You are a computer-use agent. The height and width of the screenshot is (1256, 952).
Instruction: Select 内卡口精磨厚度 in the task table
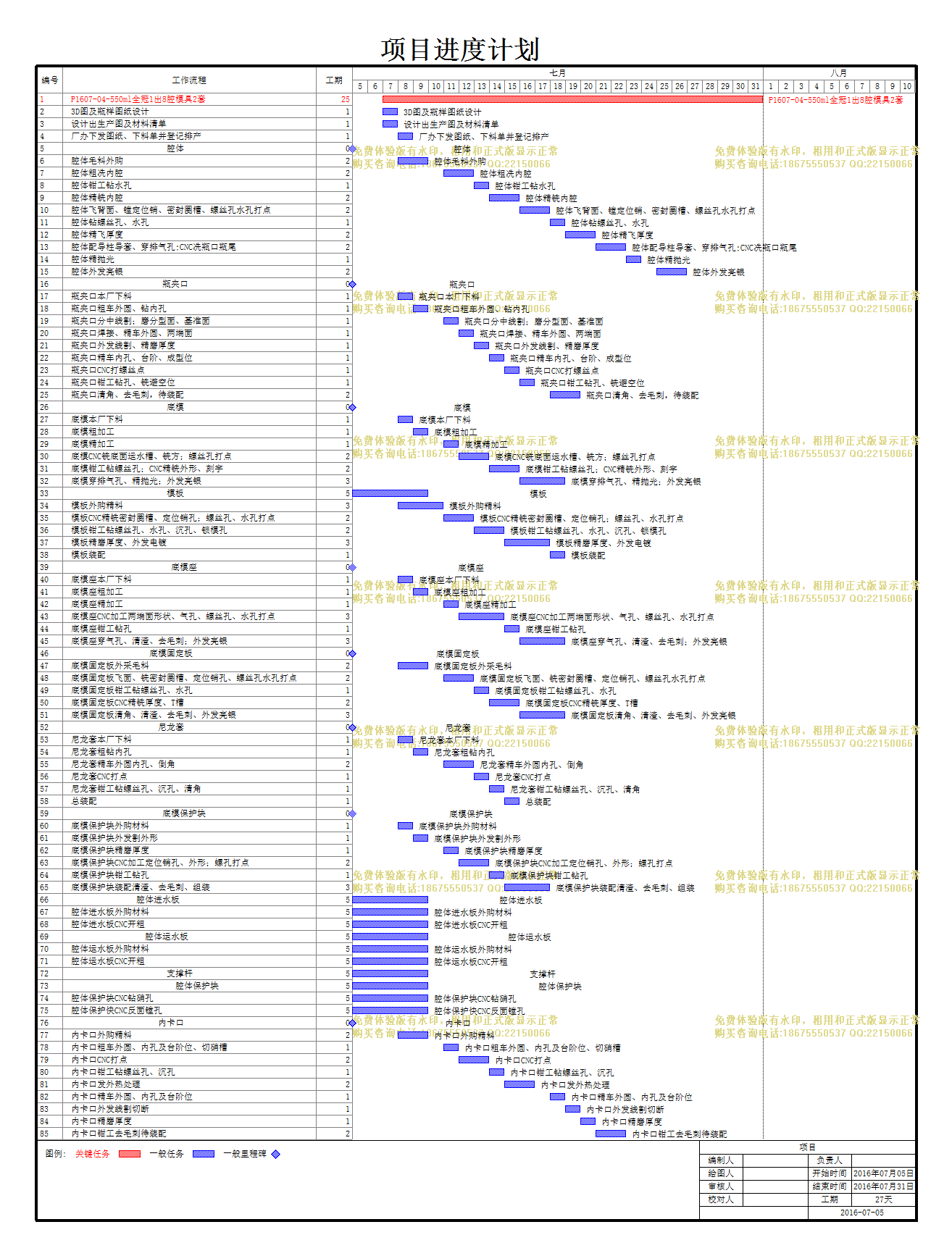coord(101,1121)
